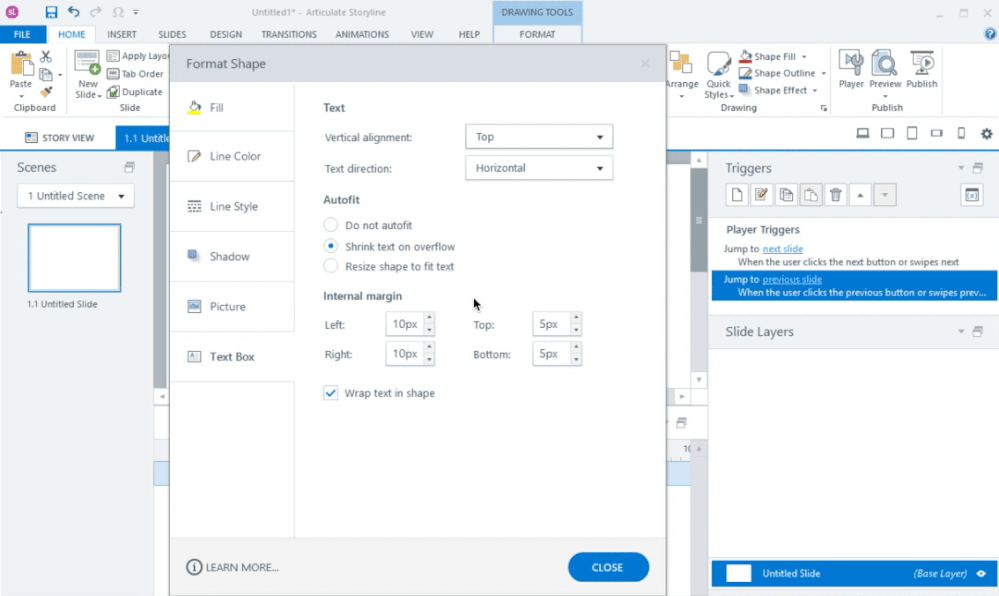Viewport: 999px width, 596px height.
Task: Click the Publish icon in the ribbon
Action: (921, 68)
